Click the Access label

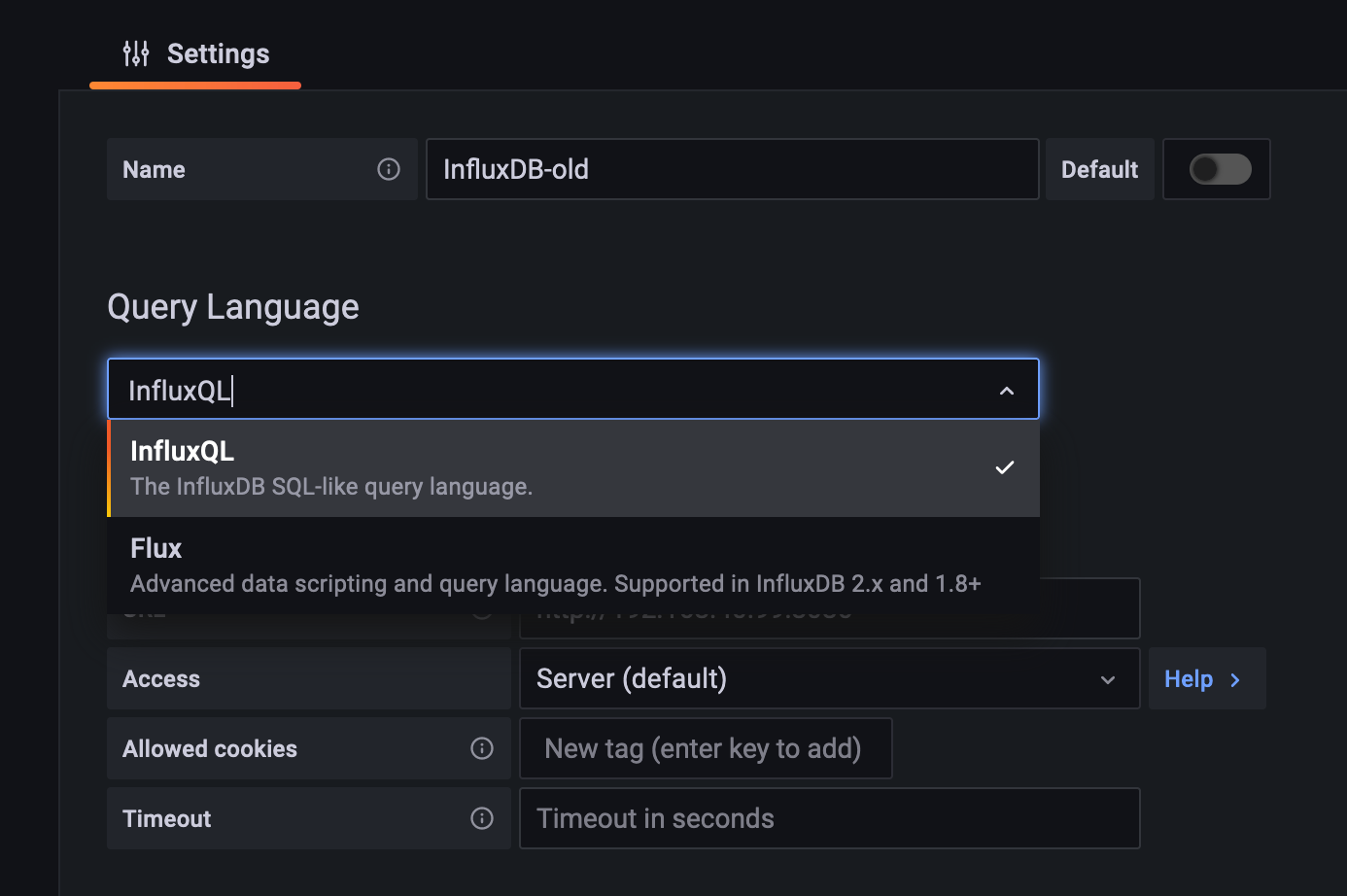pos(161,678)
